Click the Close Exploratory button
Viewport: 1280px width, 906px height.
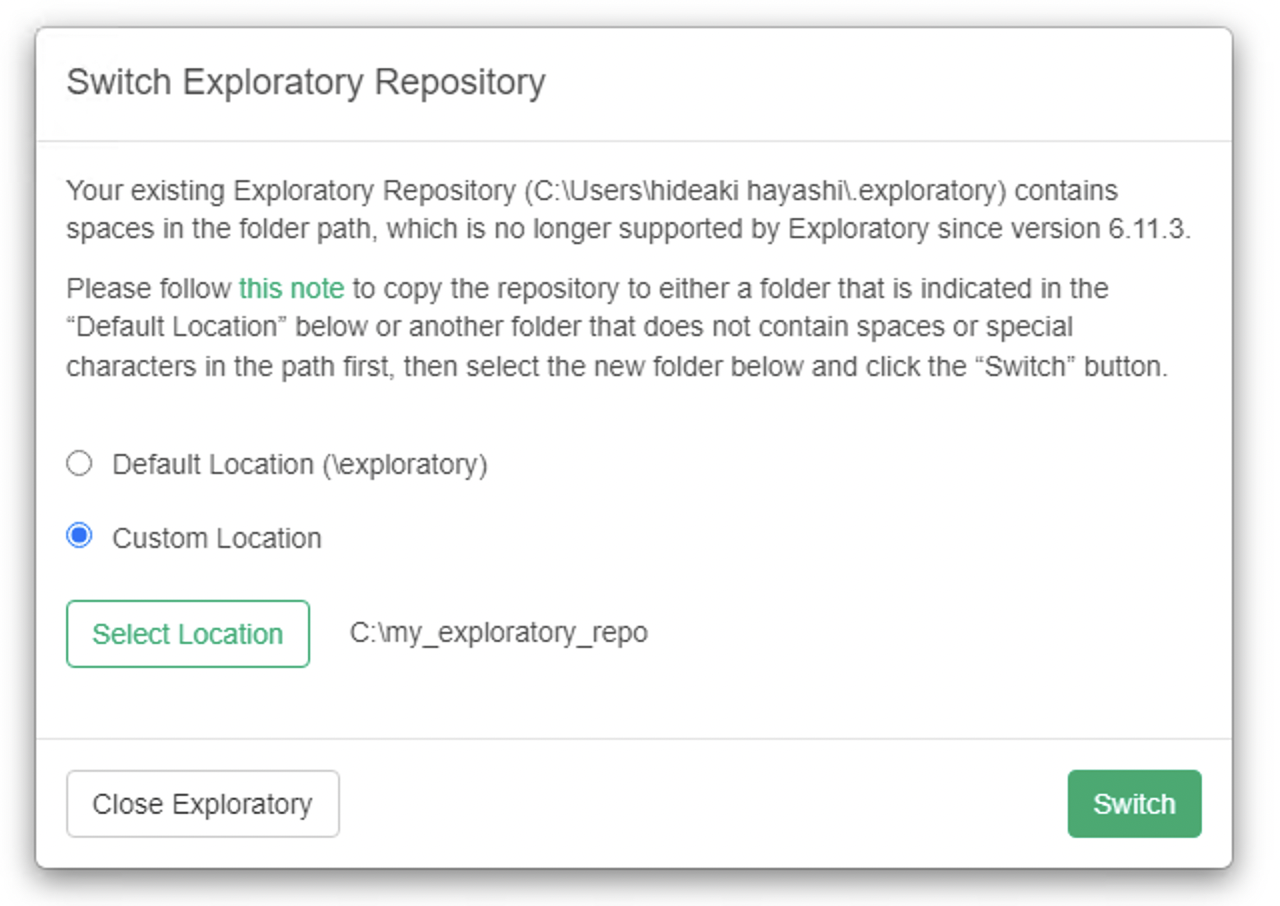203,804
